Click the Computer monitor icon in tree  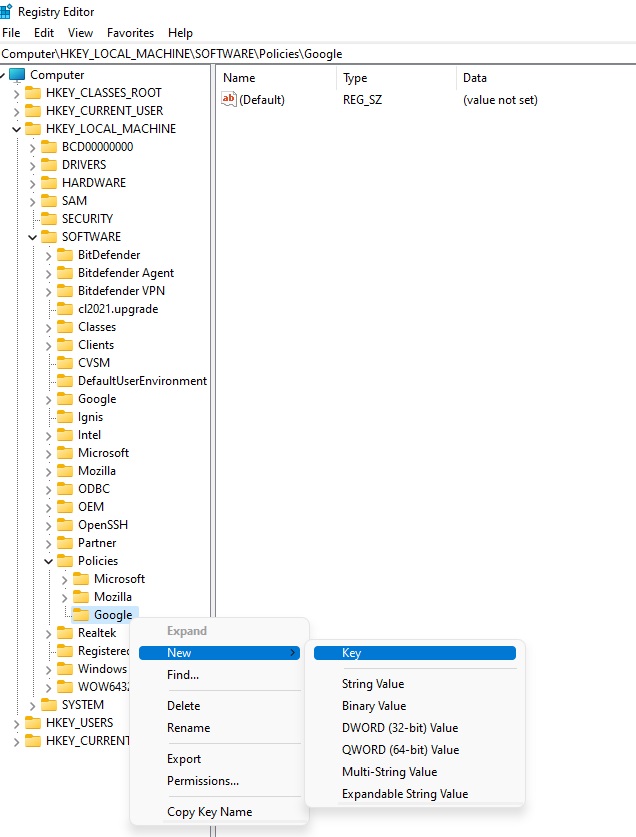[17, 75]
